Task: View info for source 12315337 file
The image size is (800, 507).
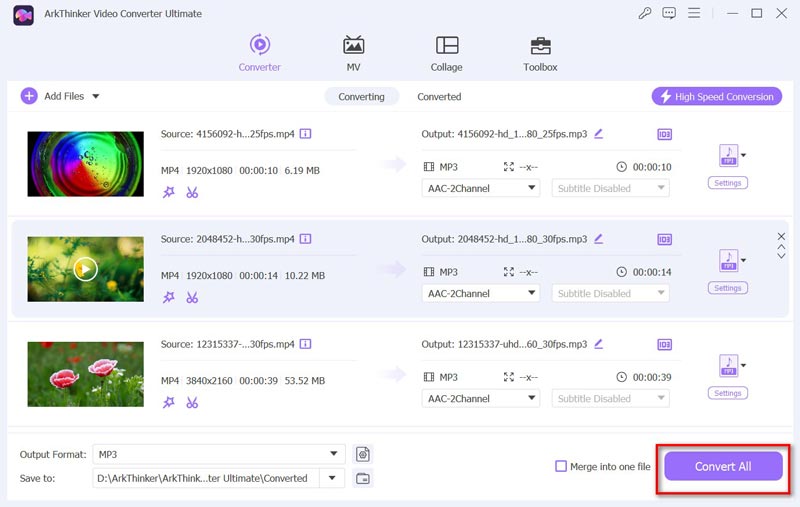Action: 305,344
